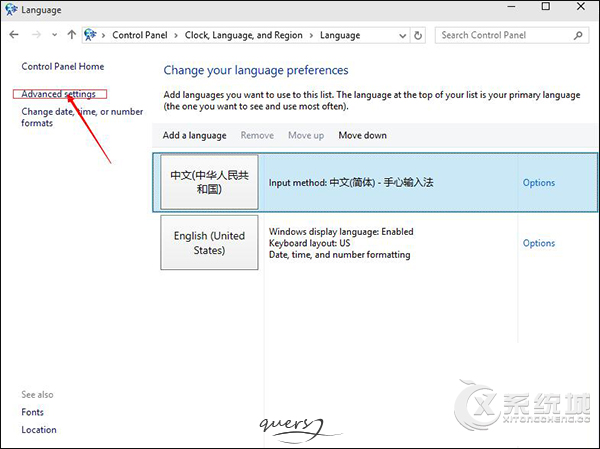Screen dimensions: 600x449
Task: Maximize the Language window
Action: 546,7
